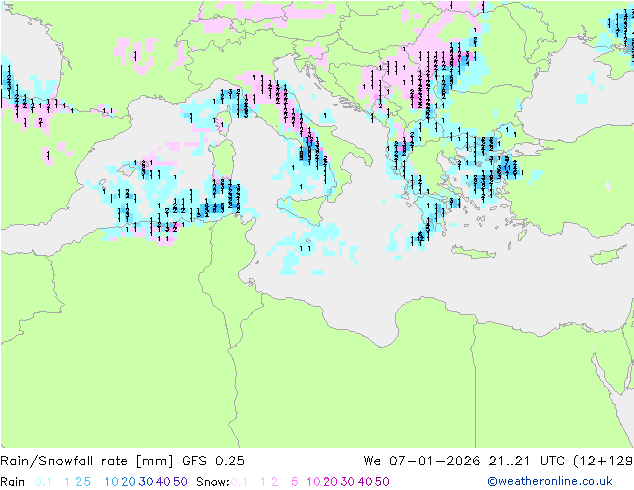This screenshot has height=490, width=634.
Task: Pick the rain legend value 20
Action: pyautogui.click(x=129, y=482)
